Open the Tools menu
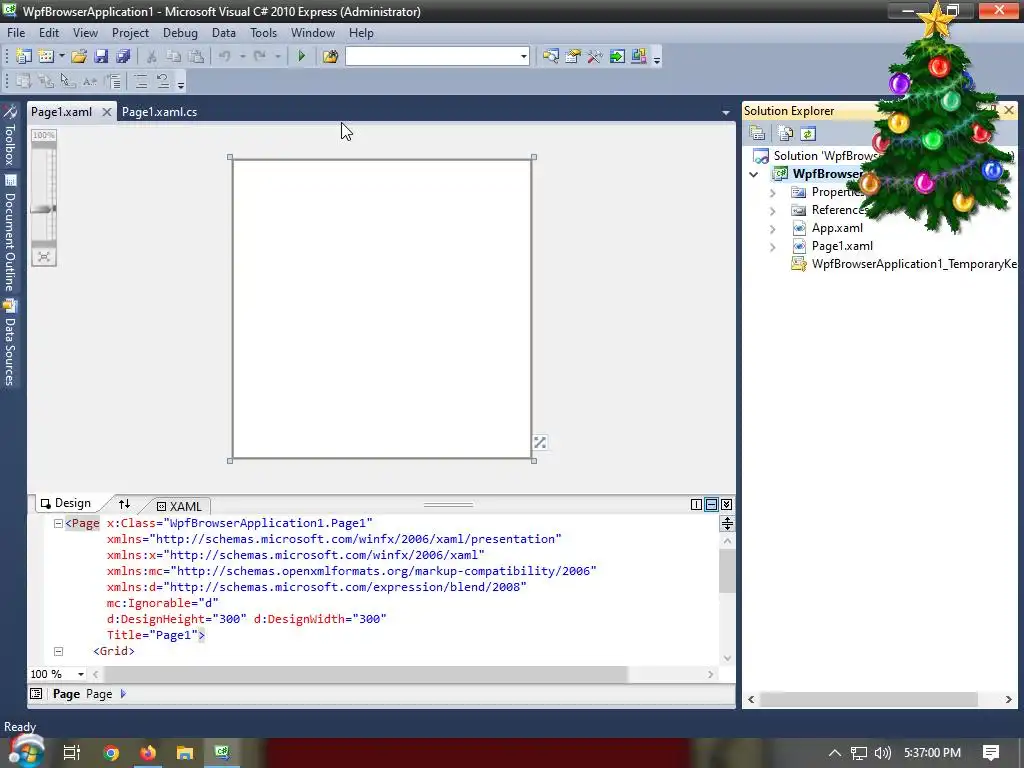 coord(263,33)
